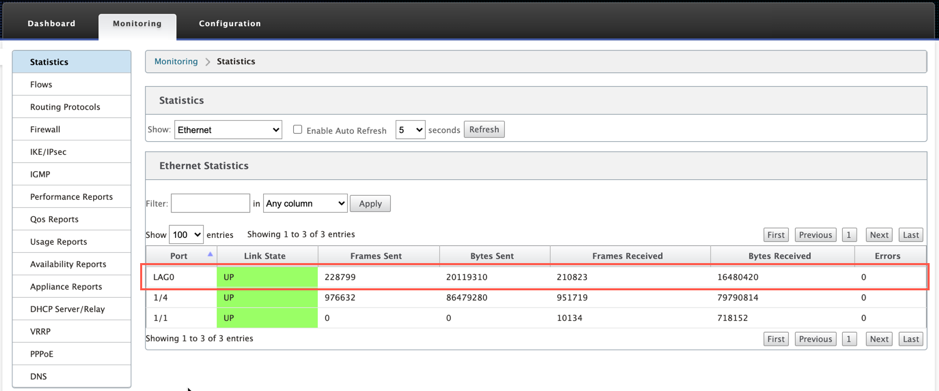Open the refresh seconds dropdown
939x391 pixels.
[x=410, y=129]
